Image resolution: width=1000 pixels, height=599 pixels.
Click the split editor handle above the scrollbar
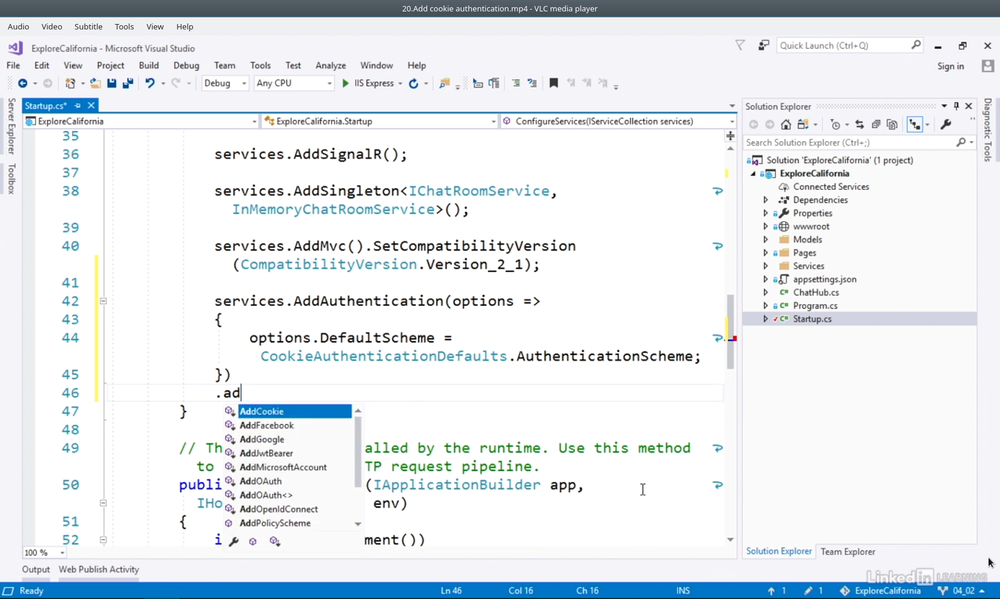point(730,136)
